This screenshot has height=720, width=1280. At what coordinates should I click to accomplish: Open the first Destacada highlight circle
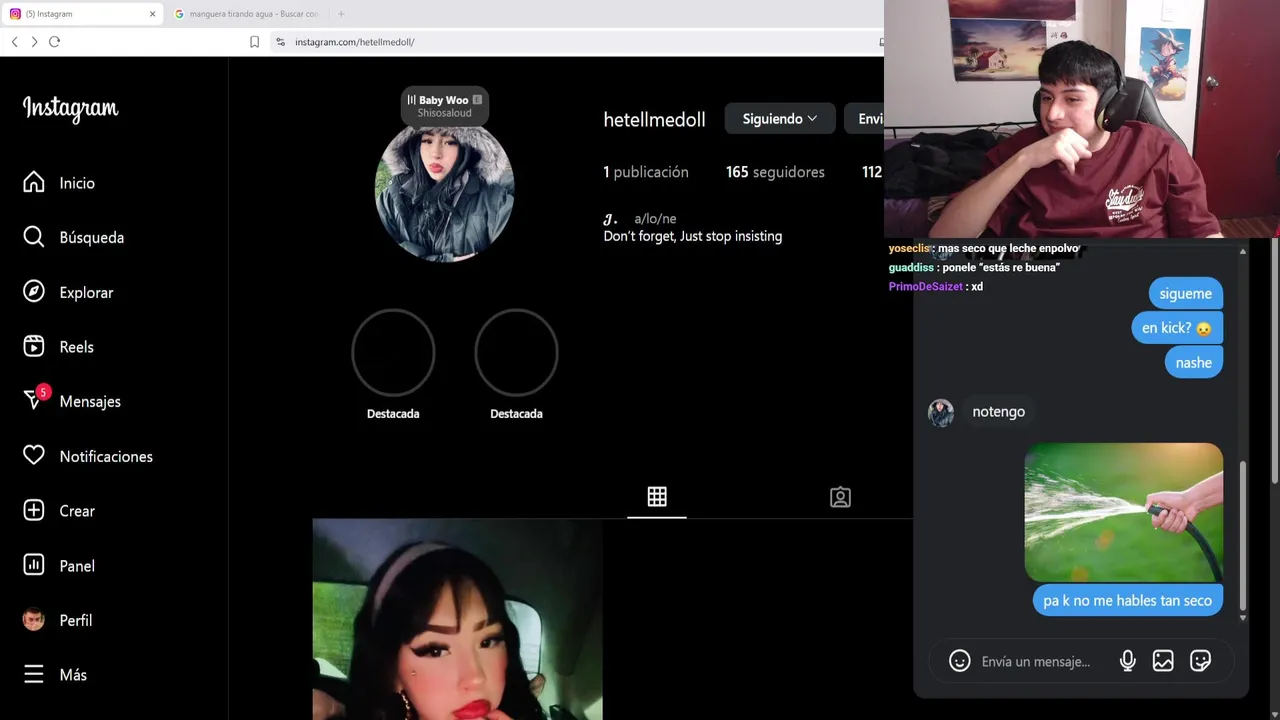pyautogui.click(x=393, y=351)
